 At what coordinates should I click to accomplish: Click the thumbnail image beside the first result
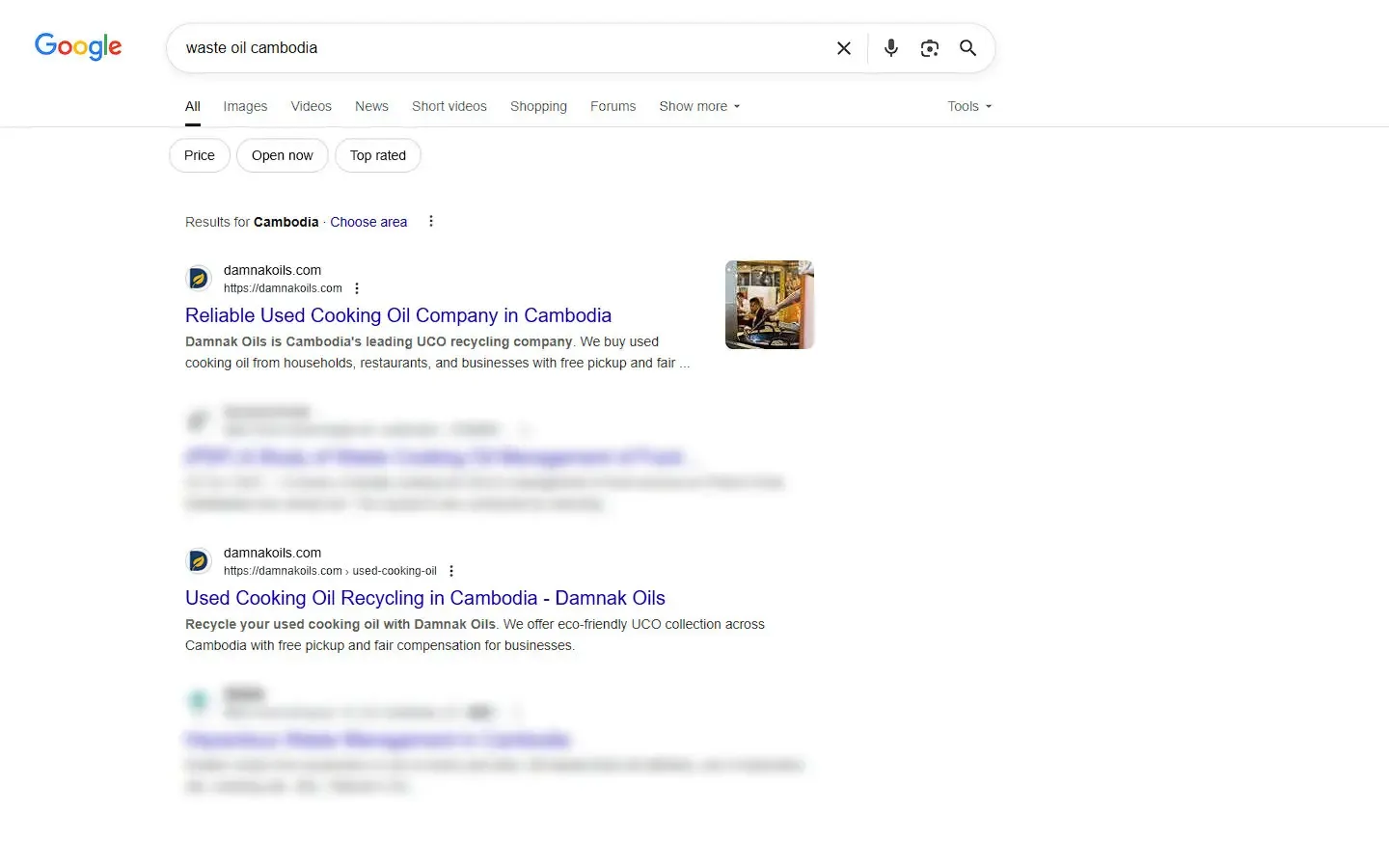(769, 304)
